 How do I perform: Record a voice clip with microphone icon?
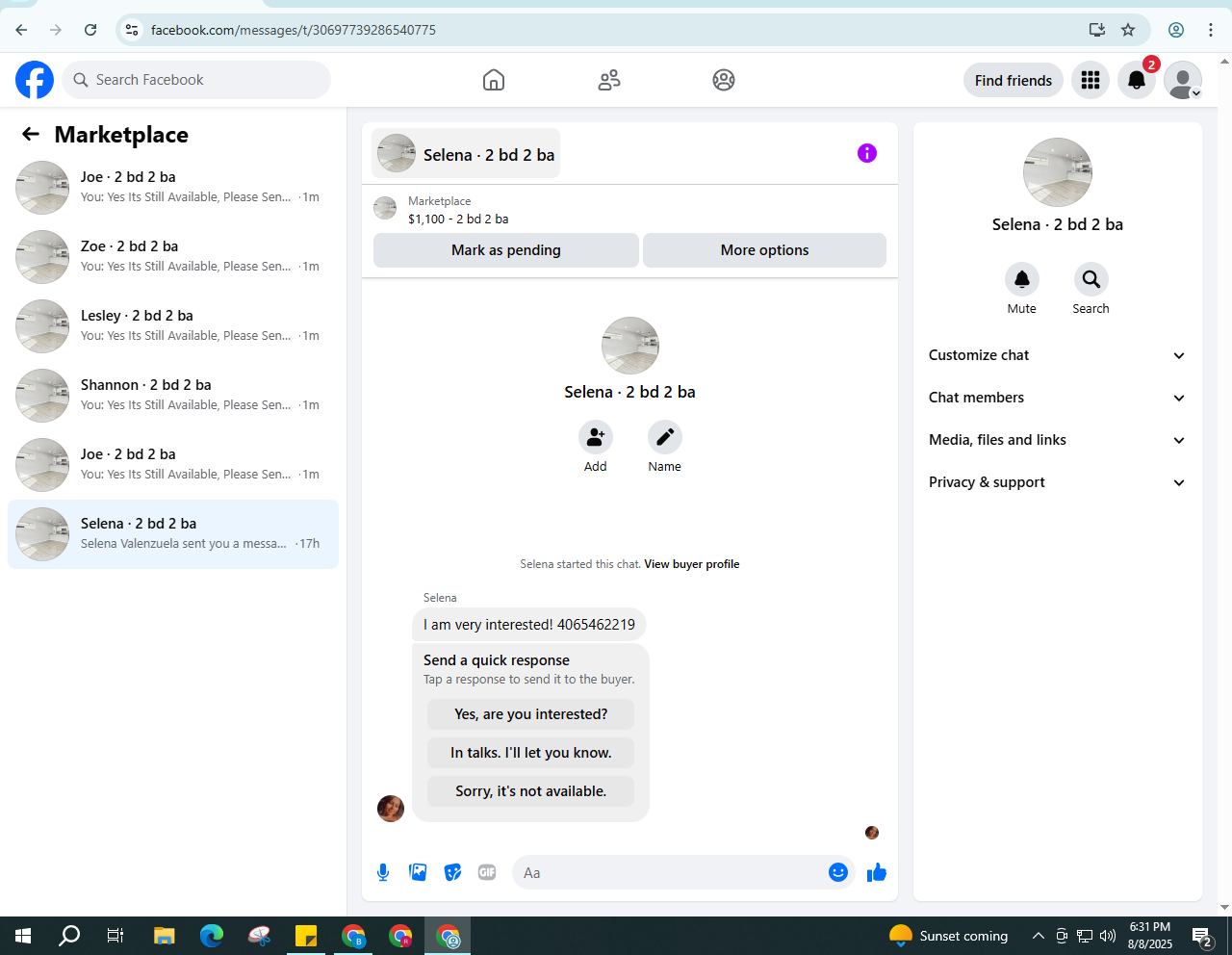click(x=383, y=872)
